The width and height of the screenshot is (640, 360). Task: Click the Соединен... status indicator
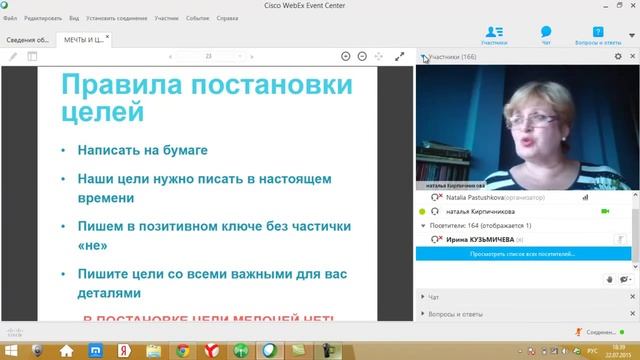click(600, 332)
